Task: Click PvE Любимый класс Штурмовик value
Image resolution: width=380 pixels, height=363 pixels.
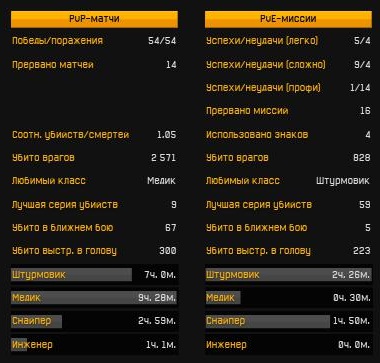Action: pyautogui.click(x=343, y=181)
